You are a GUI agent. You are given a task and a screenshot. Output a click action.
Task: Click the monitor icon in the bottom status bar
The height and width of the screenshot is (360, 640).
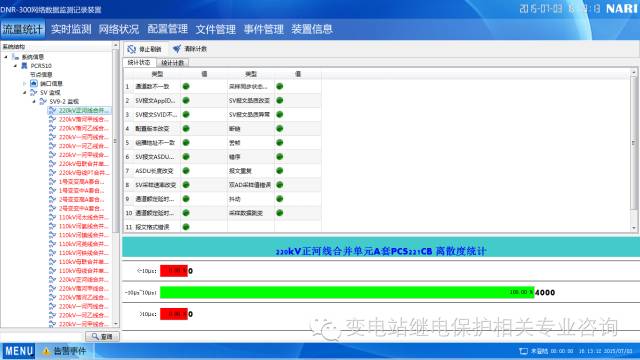point(523,351)
